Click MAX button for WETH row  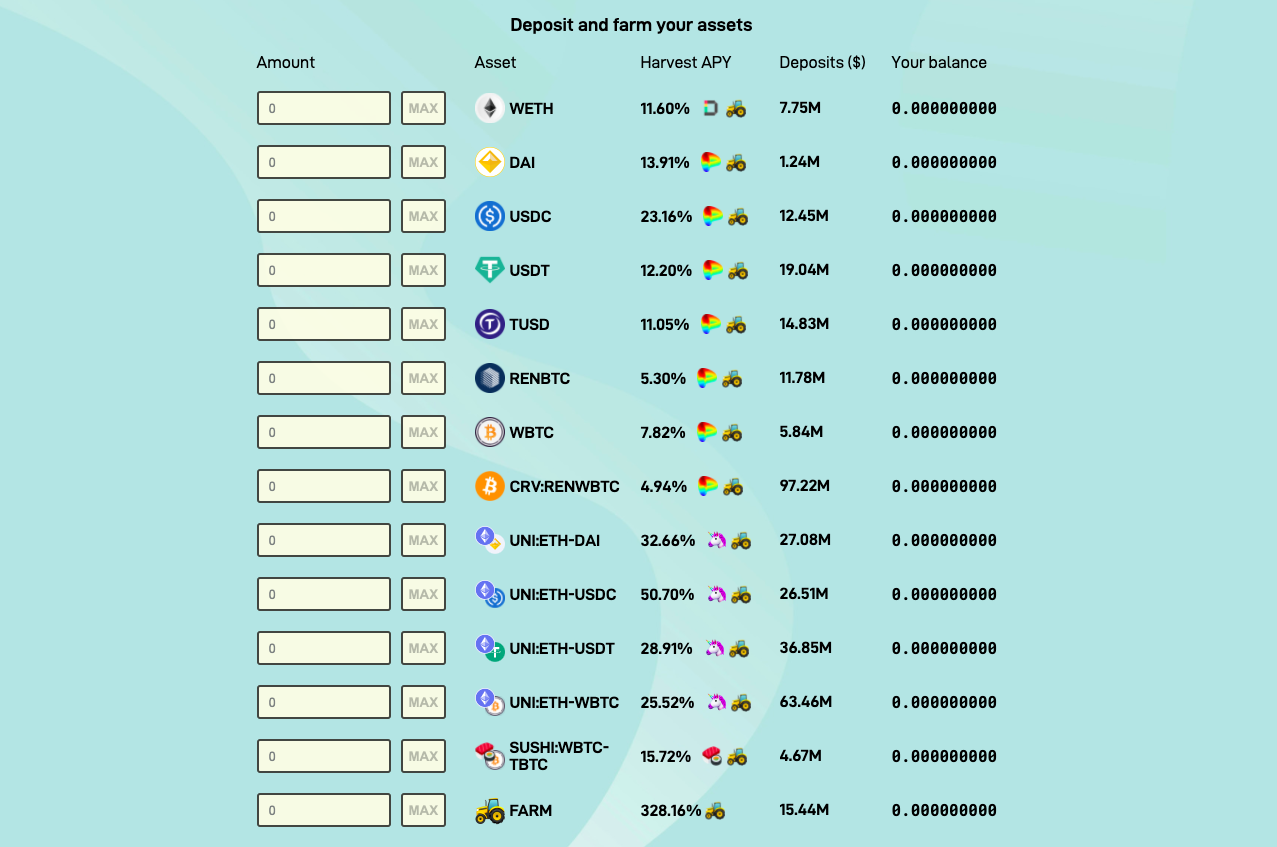pos(423,108)
